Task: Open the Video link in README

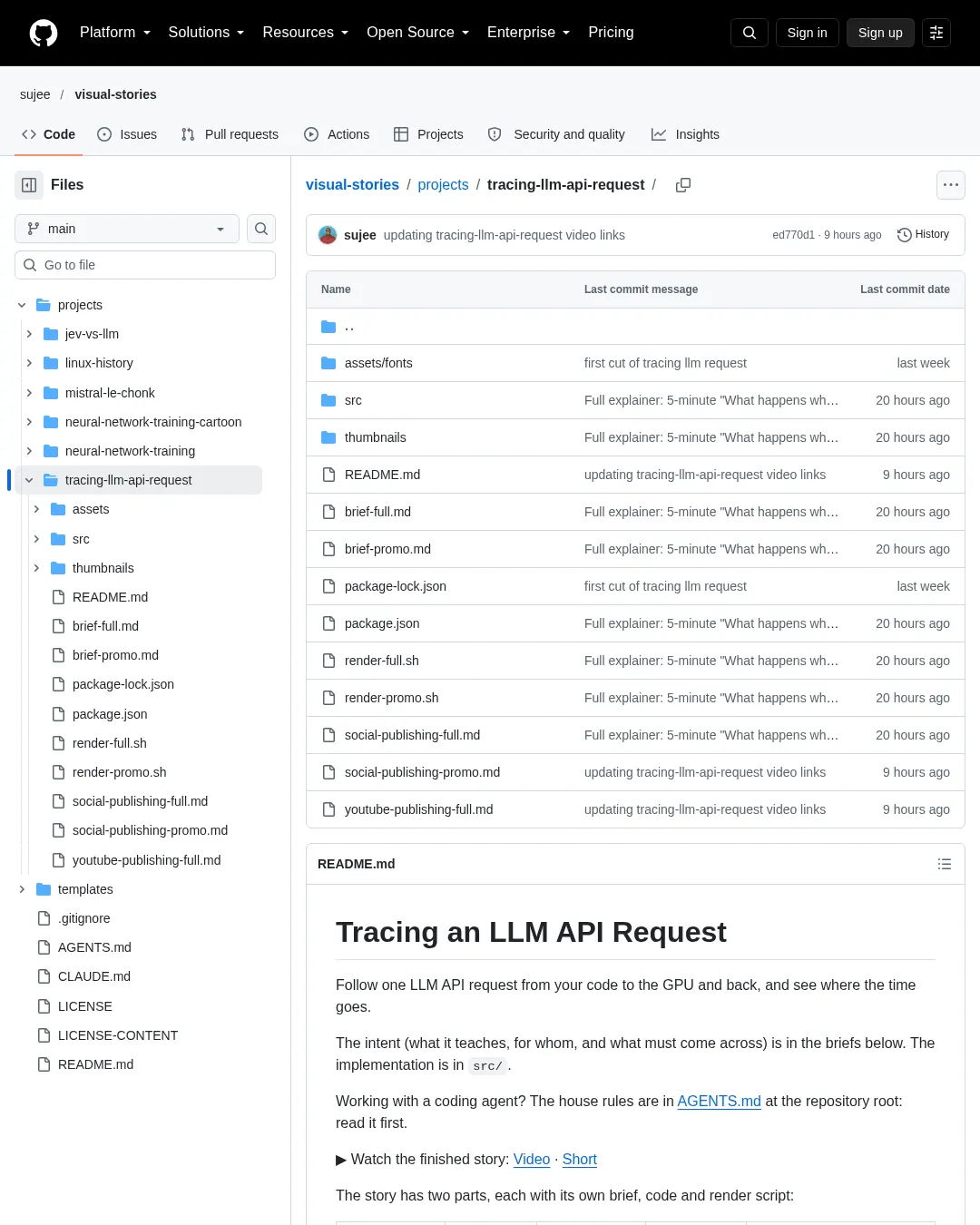Action: click(532, 1159)
